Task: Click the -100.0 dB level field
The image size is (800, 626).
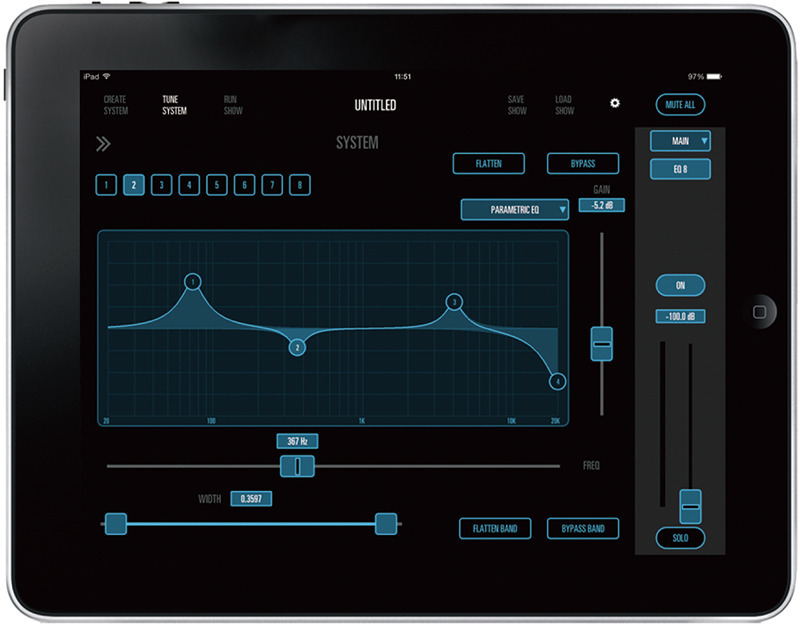Action: click(680, 316)
